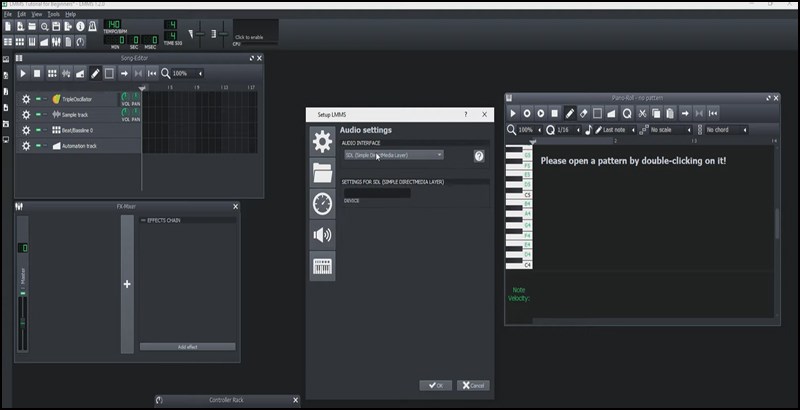Toggle mute on Automation track
The height and width of the screenshot is (410, 800).
coord(38,146)
